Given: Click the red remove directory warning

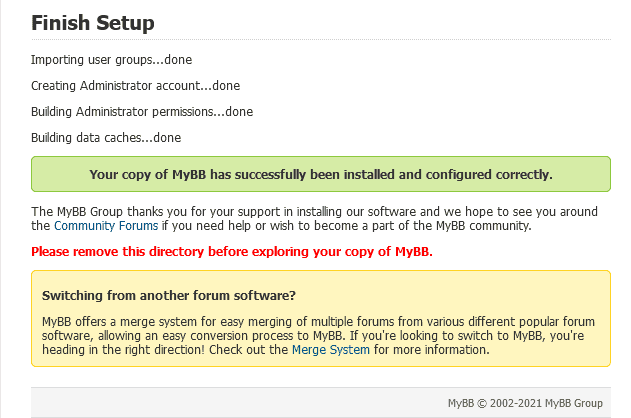Looking at the screenshot, I should [232, 252].
